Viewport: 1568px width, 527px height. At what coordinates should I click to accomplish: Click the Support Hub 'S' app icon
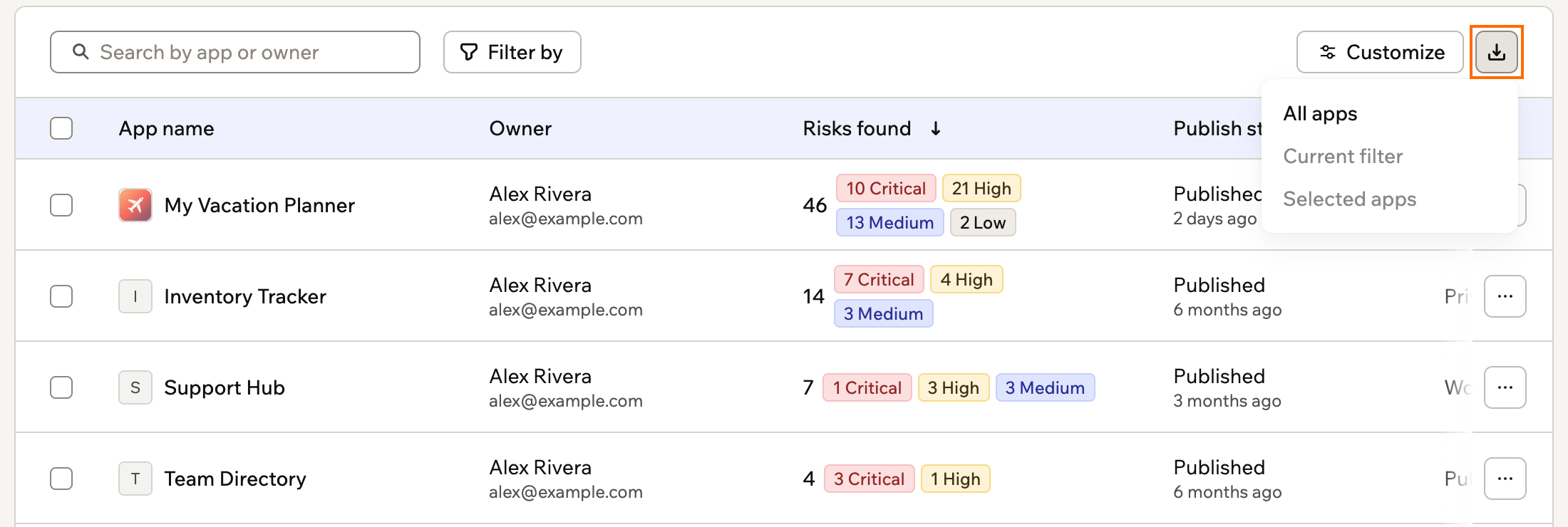135,387
